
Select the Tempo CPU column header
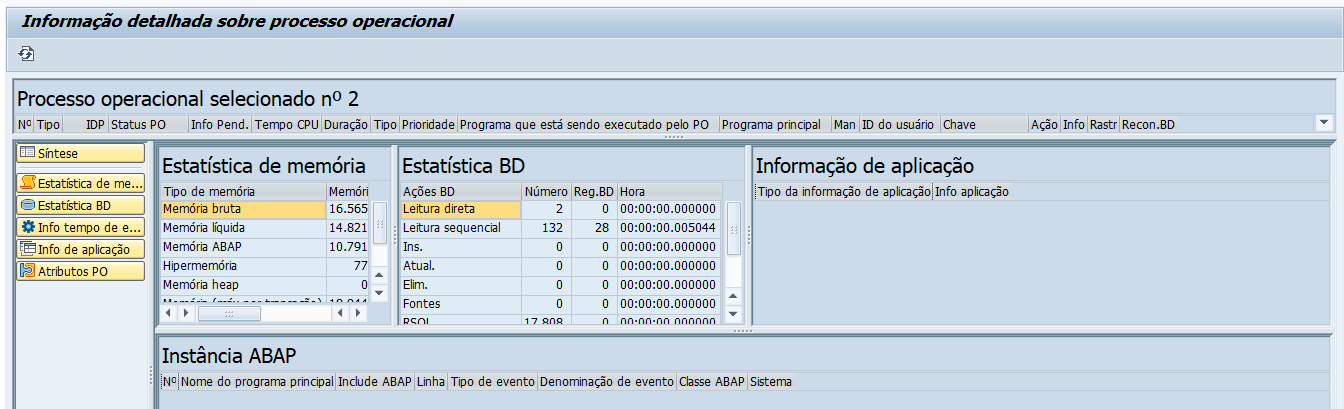tap(287, 125)
